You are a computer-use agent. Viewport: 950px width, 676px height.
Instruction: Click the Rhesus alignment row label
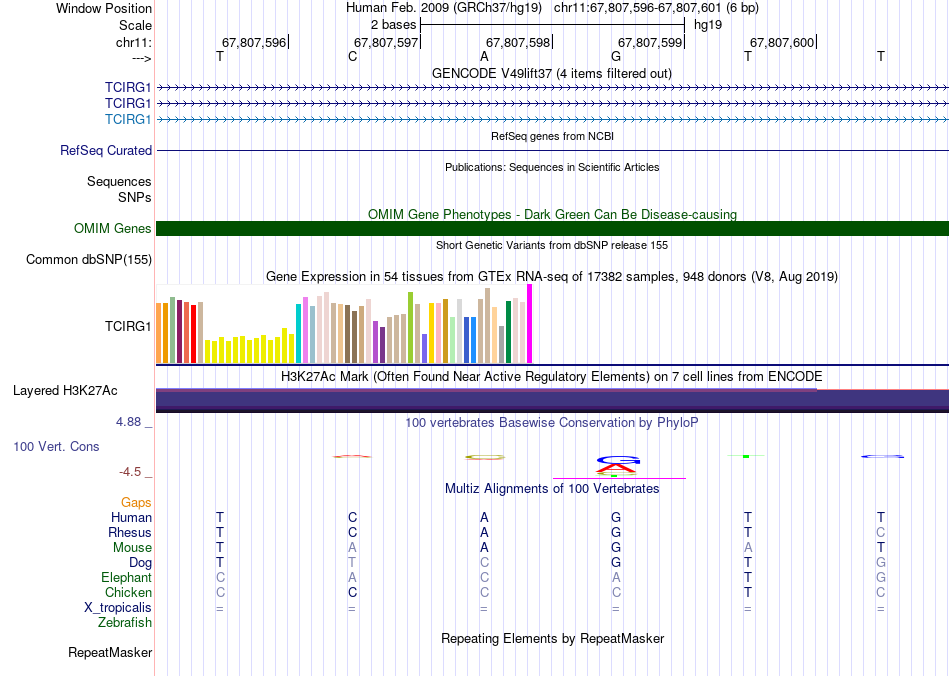[x=130, y=532]
